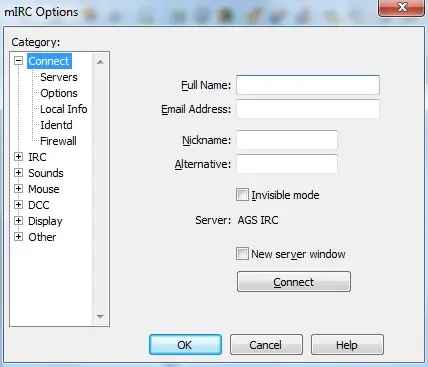Close the mIRC Options dialog
The height and width of the screenshot is (367, 428).
coord(402,7)
